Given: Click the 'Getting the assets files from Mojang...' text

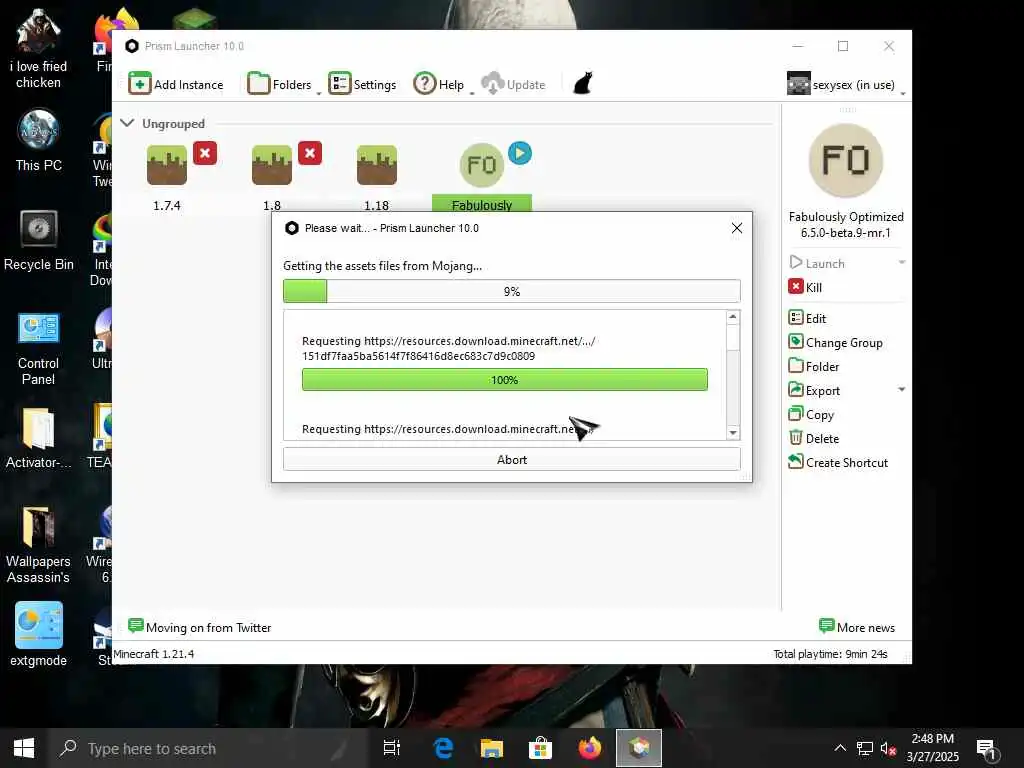Looking at the screenshot, I should [x=383, y=266].
